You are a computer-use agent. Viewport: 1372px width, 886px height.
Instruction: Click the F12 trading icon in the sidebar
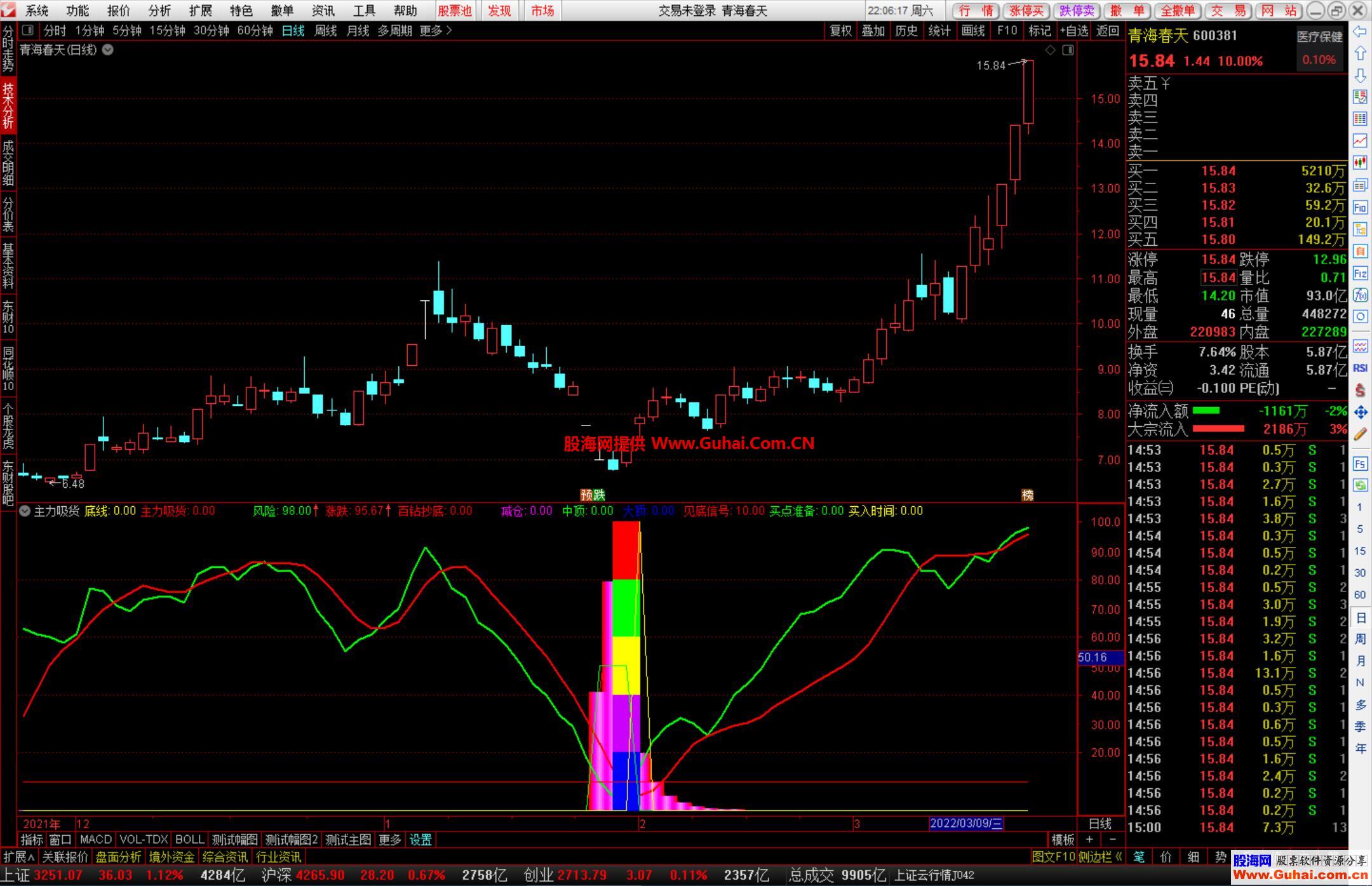pyautogui.click(x=1360, y=273)
